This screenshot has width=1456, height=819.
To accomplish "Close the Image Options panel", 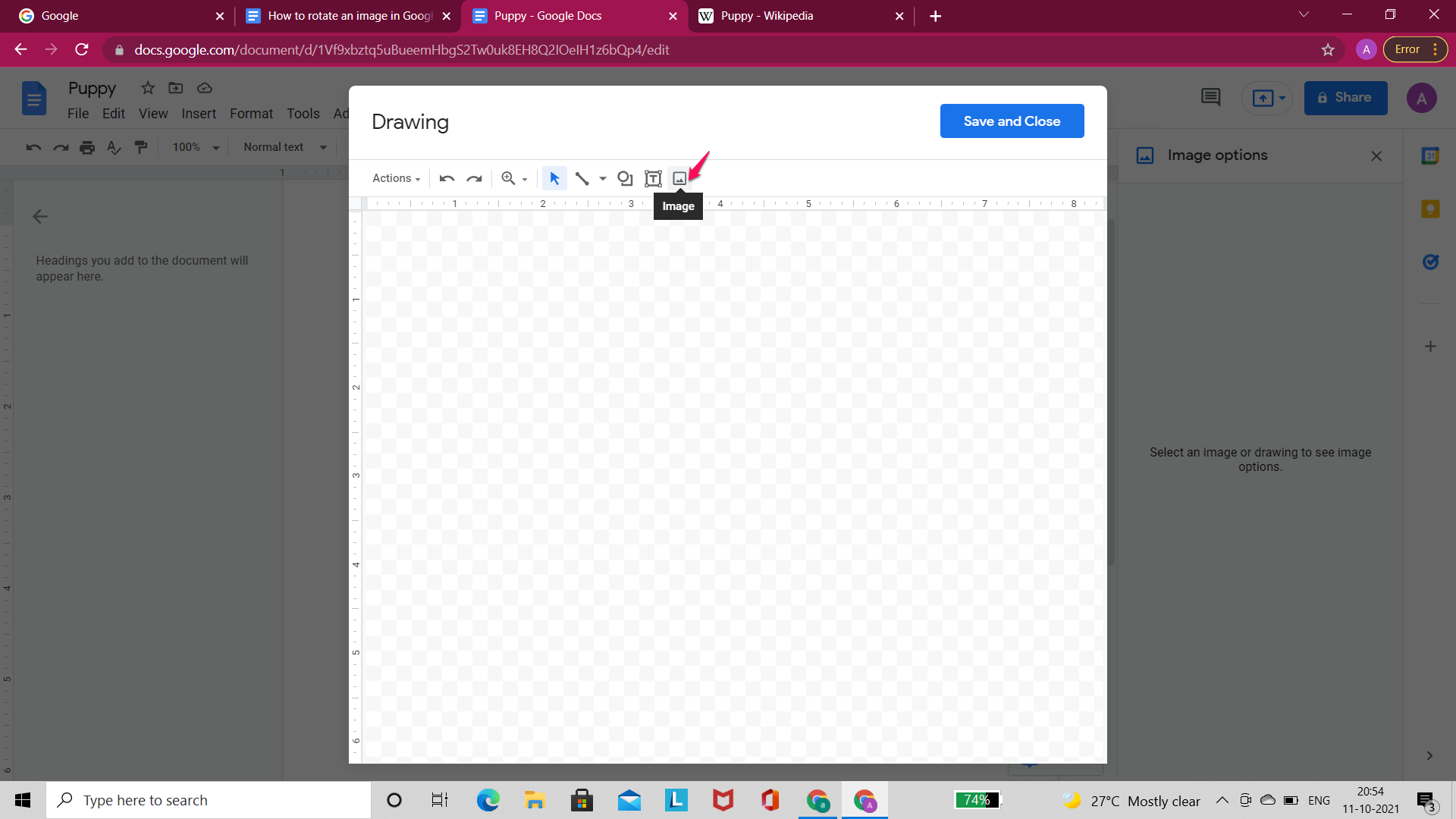I will click(1377, 156).
